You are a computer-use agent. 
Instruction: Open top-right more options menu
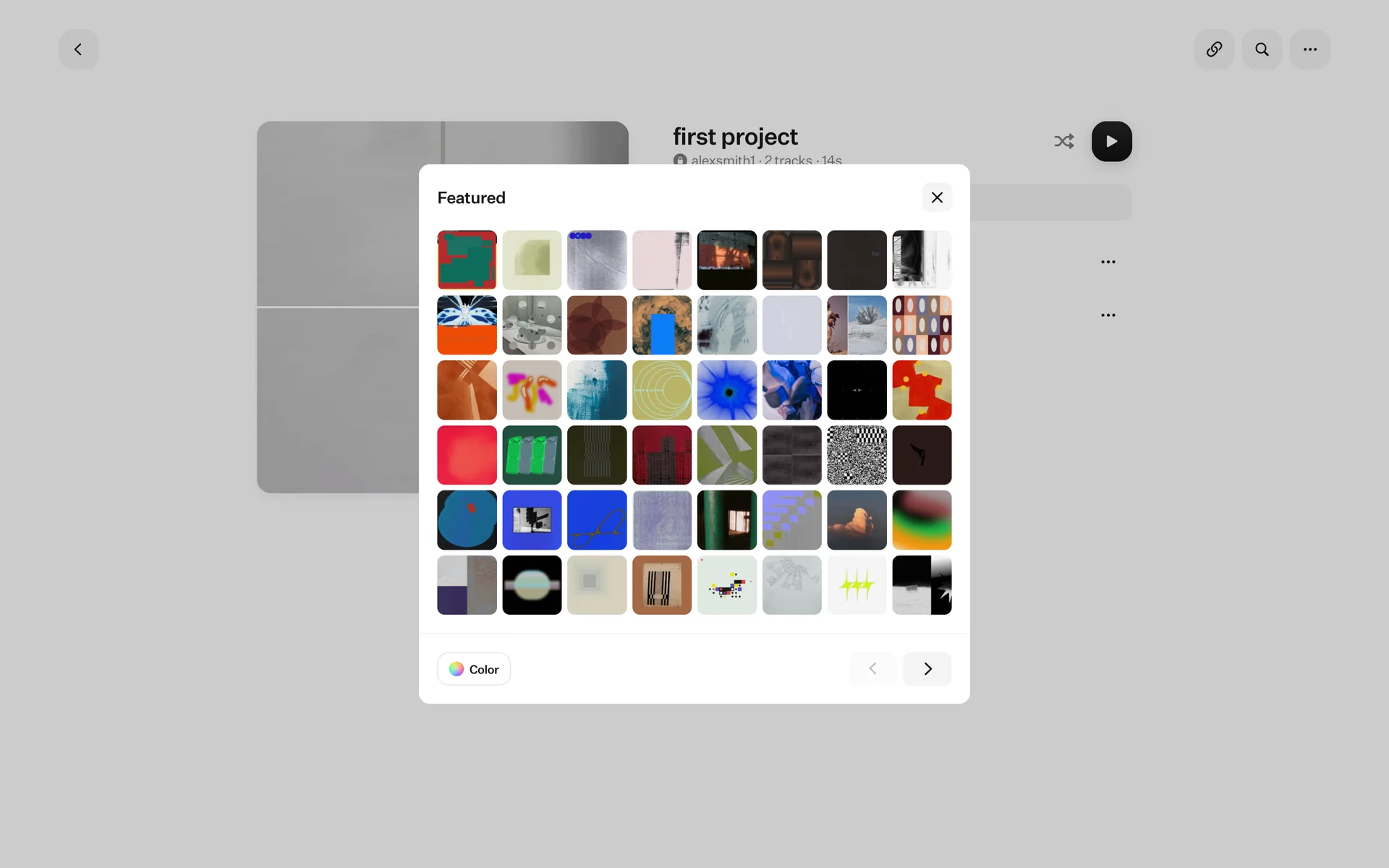1309,49
